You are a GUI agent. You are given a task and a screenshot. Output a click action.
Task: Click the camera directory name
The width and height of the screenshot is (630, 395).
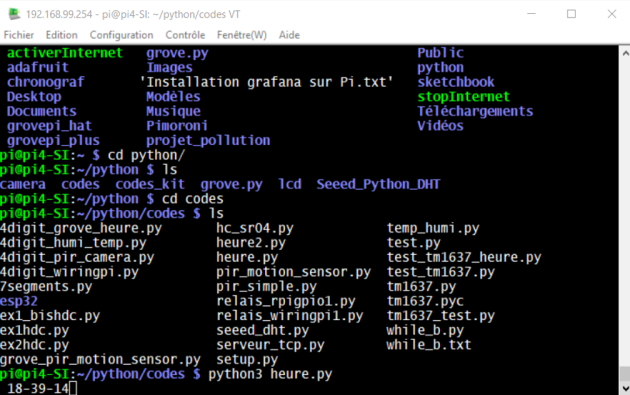click(x=23, y=184)
